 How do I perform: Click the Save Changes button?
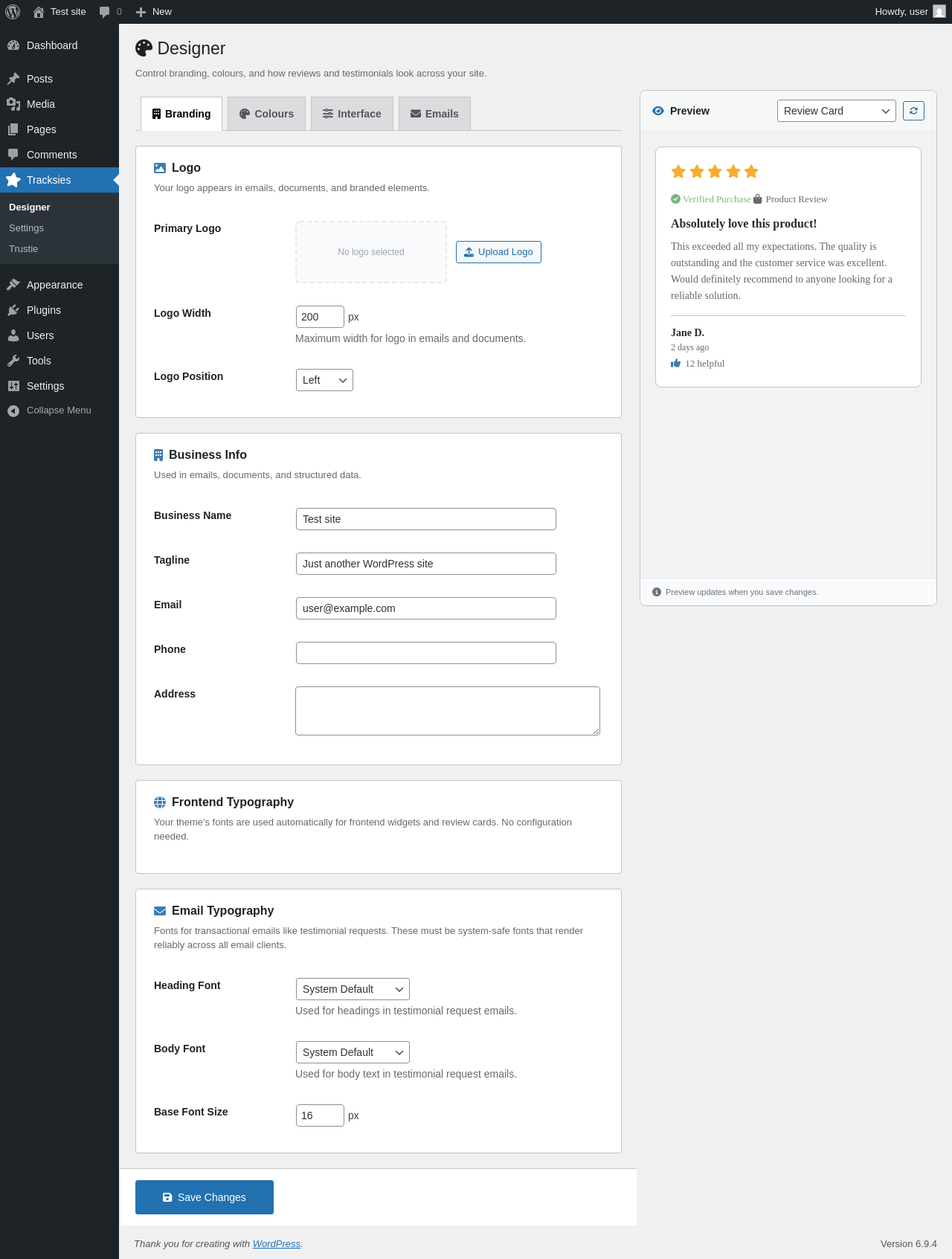tap(205, 1197)
